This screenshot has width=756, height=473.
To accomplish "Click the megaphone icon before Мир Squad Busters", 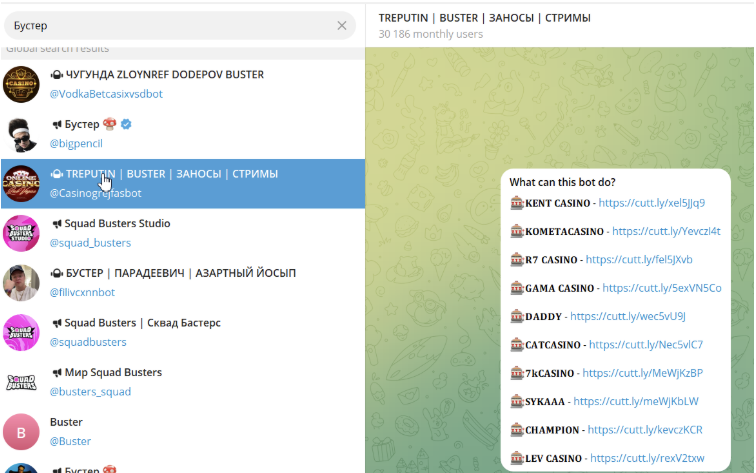I will click(x=56, y=373).
